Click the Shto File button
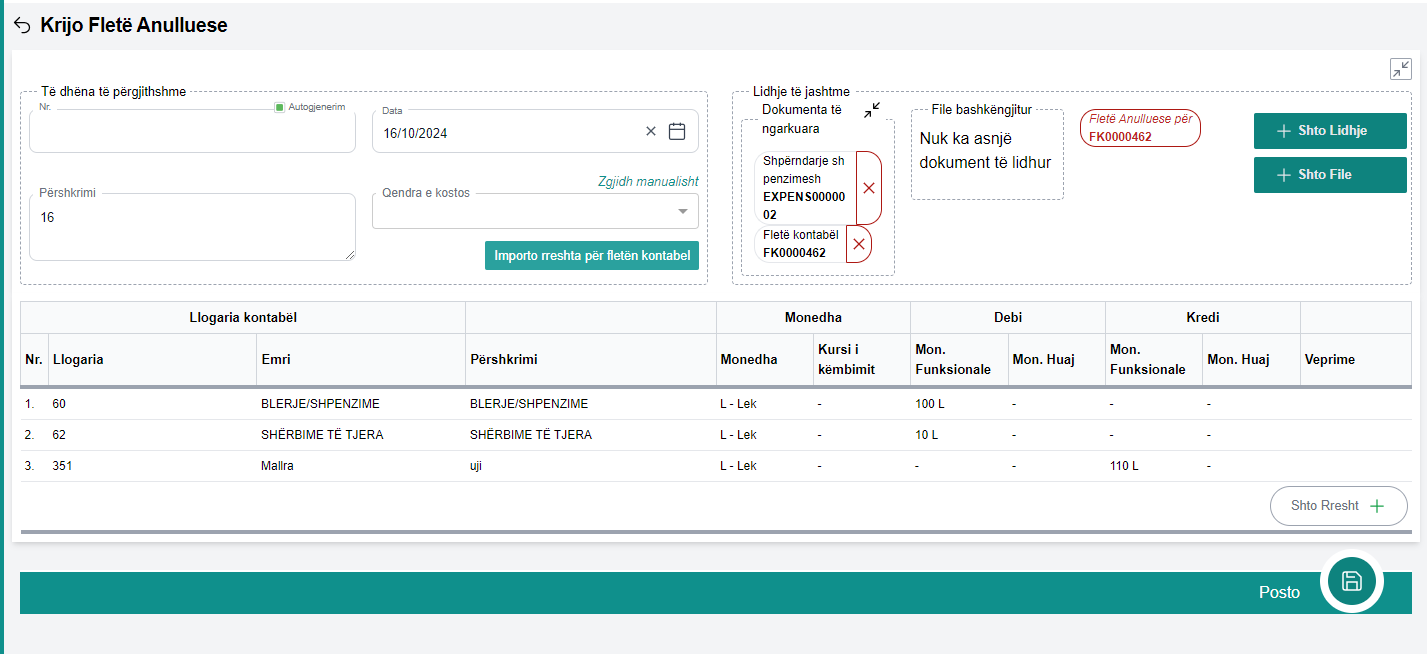 click(1329, 175)
